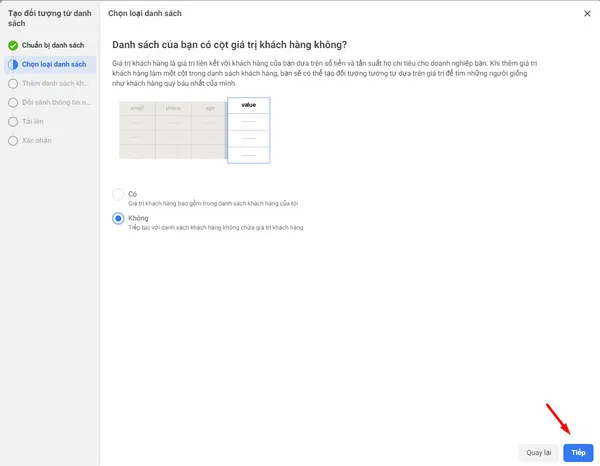
Task: Select the Có radio button
Action: [119, 194]
